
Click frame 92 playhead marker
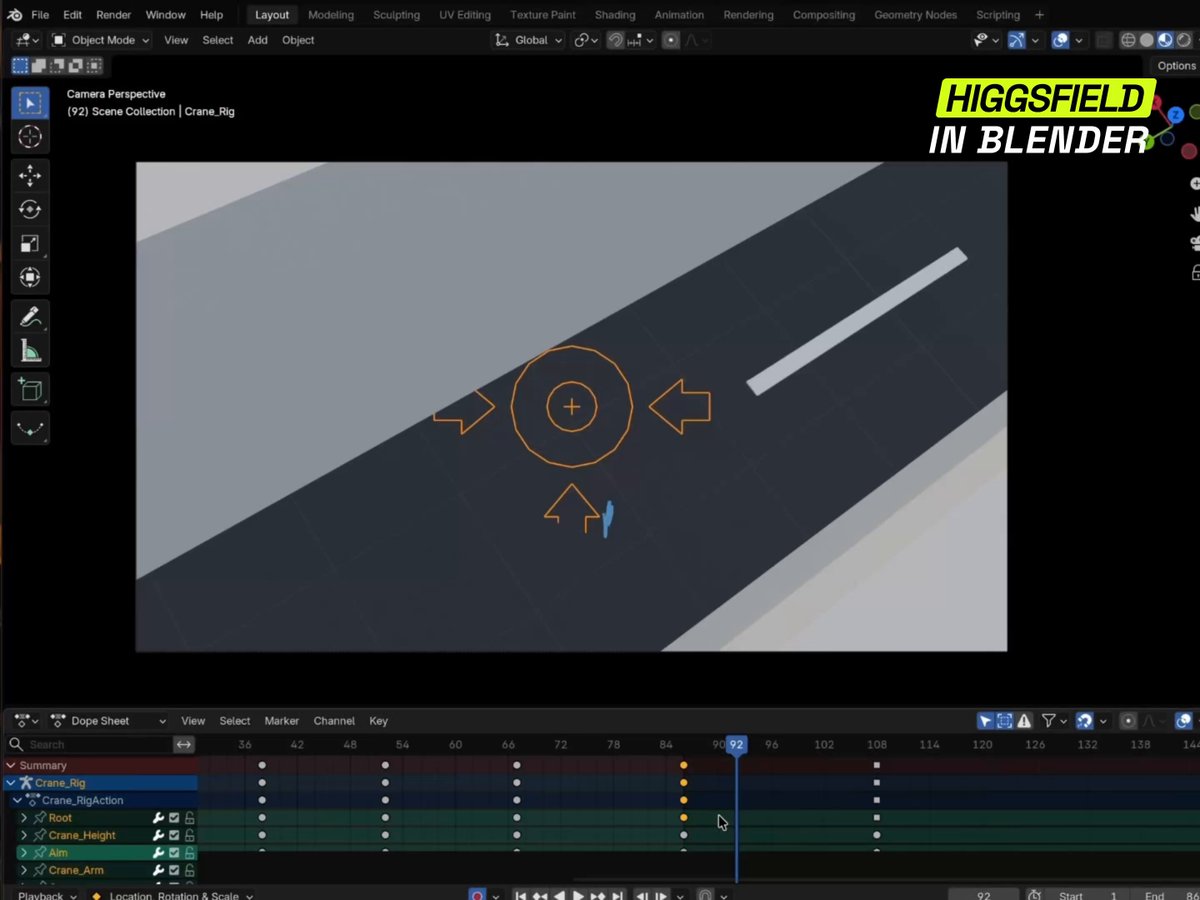(x=736, y=745)
